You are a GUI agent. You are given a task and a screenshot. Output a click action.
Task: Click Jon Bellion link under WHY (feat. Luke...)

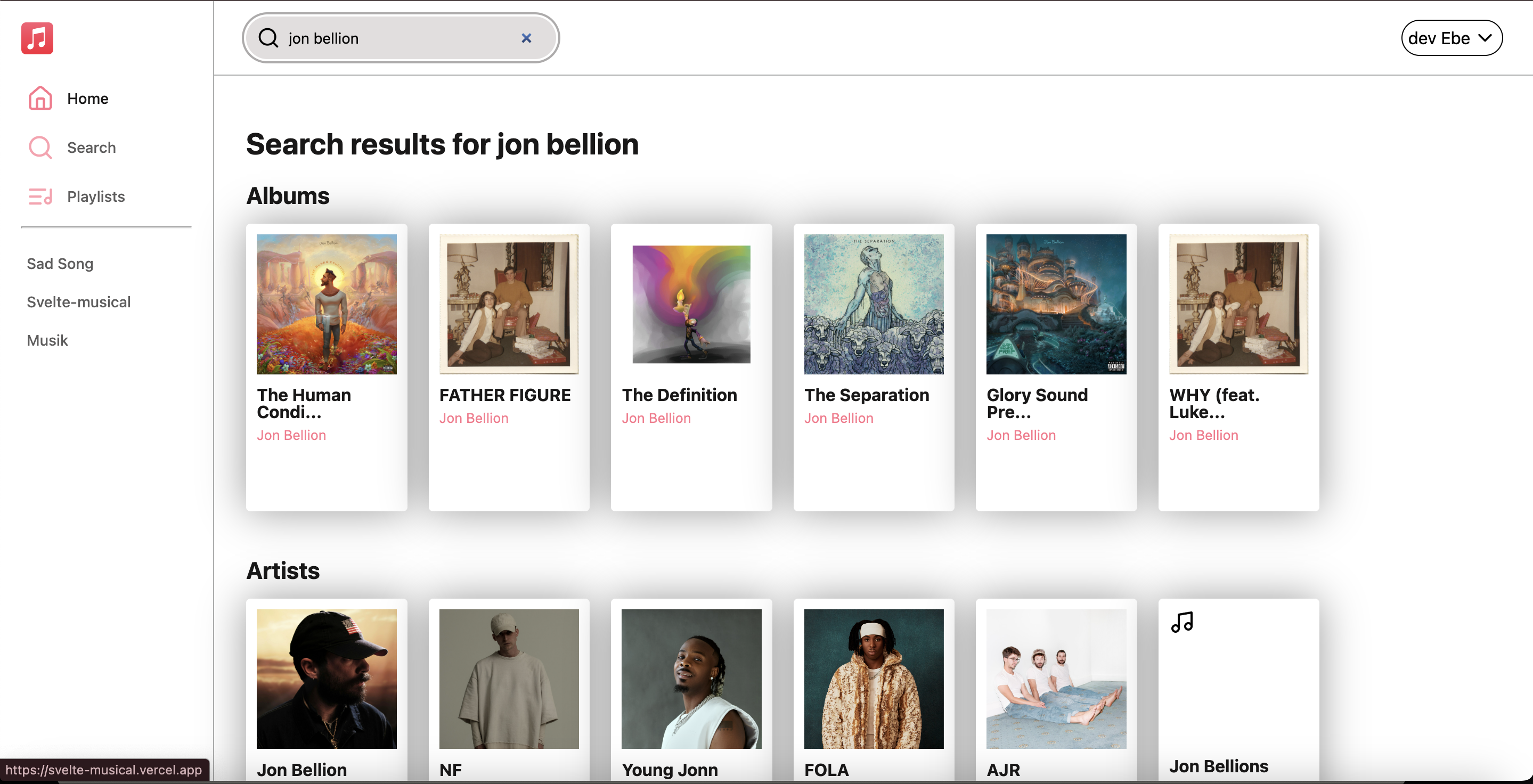[x=1203, y=435]
